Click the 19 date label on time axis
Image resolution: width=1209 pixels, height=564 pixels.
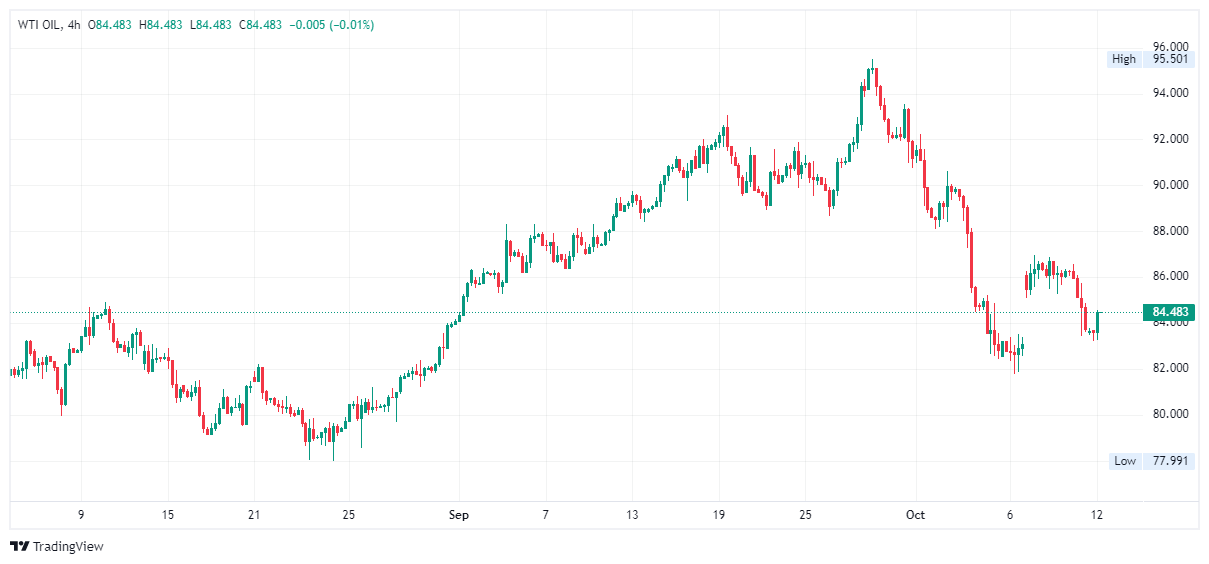tap(719, 515)
